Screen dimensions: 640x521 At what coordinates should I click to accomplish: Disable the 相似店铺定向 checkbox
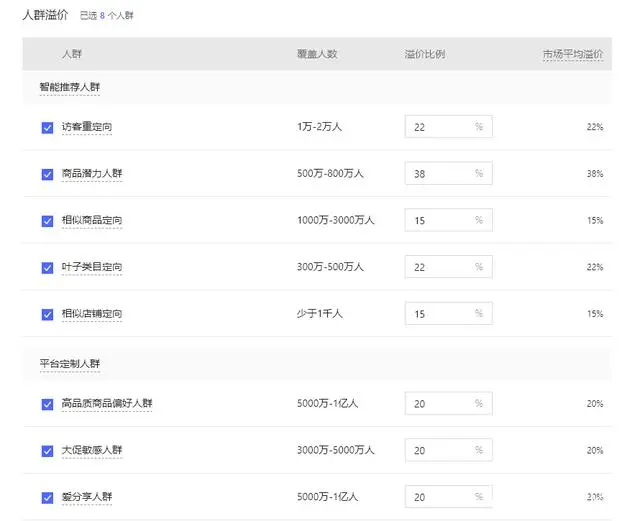(47, 314)
